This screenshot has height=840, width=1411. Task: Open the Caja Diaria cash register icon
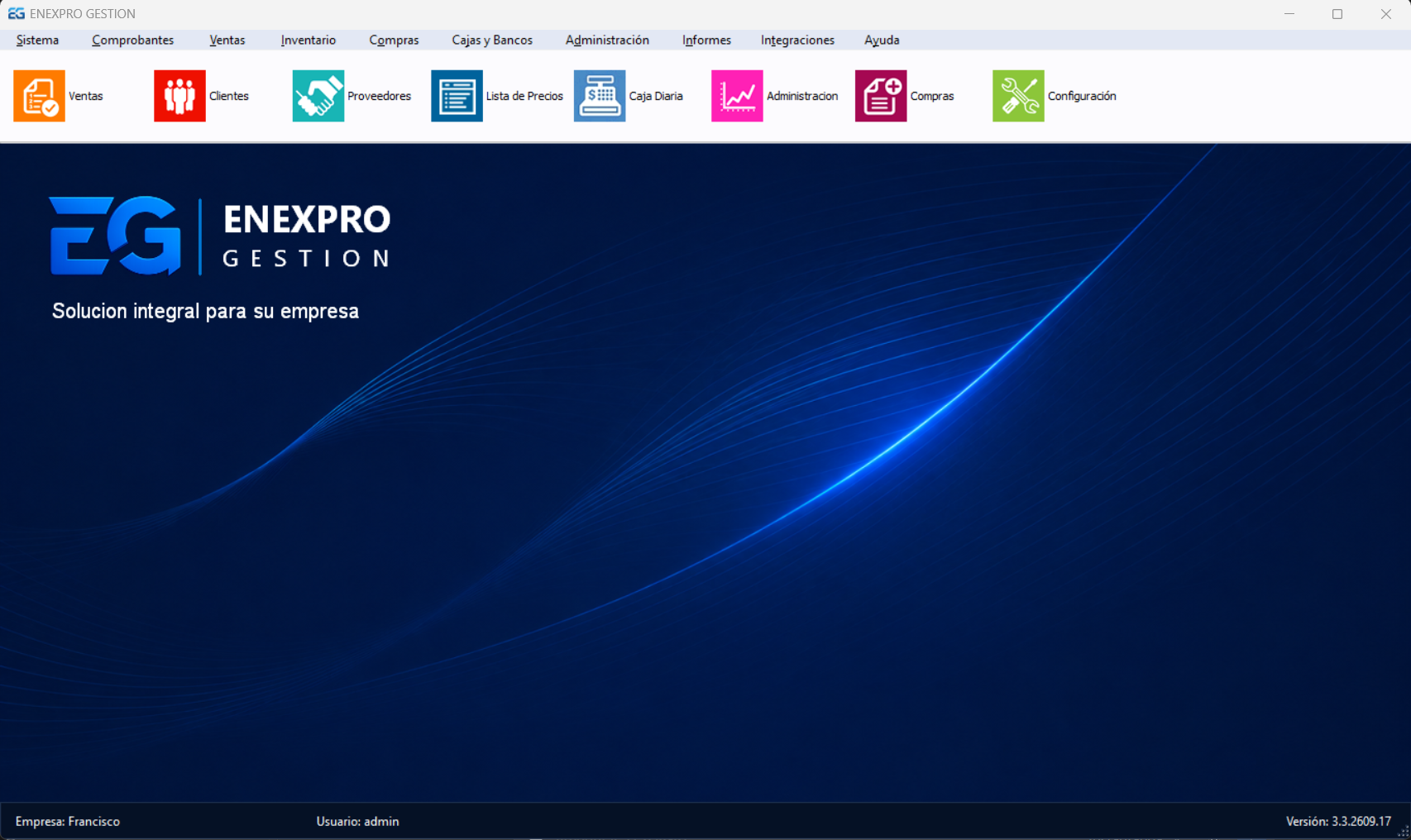coord(600,96)
